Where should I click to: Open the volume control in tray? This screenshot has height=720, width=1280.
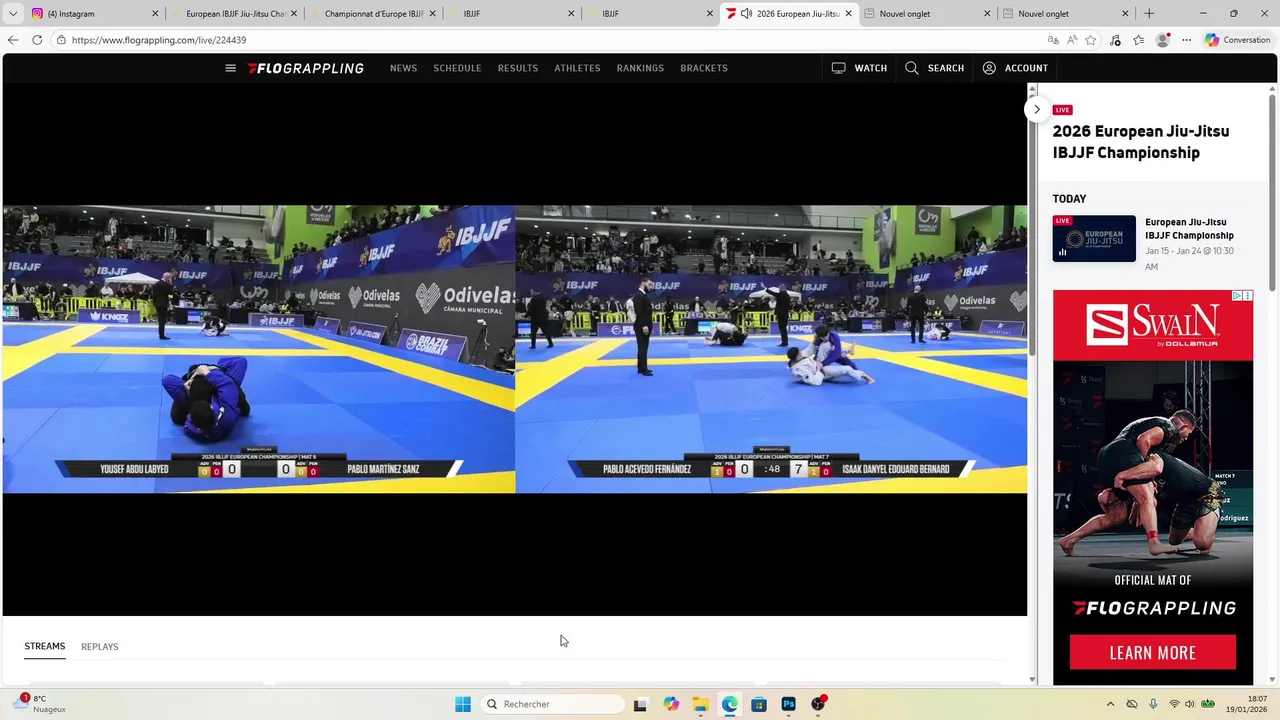[1190, 704]
